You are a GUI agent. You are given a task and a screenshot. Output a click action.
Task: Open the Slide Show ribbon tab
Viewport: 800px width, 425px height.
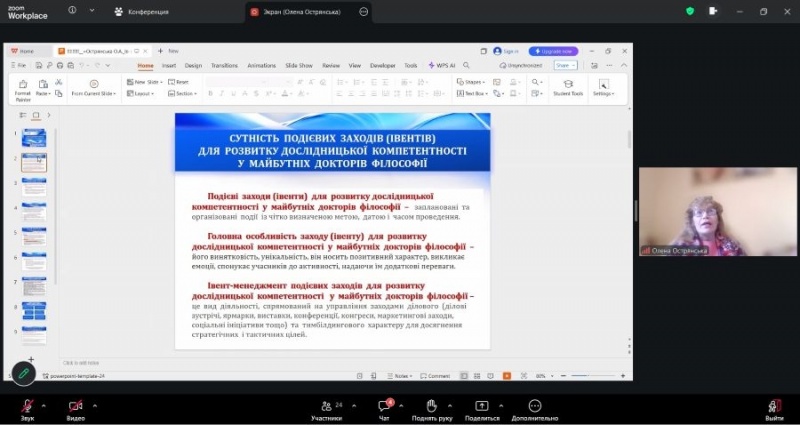(298, 65)
